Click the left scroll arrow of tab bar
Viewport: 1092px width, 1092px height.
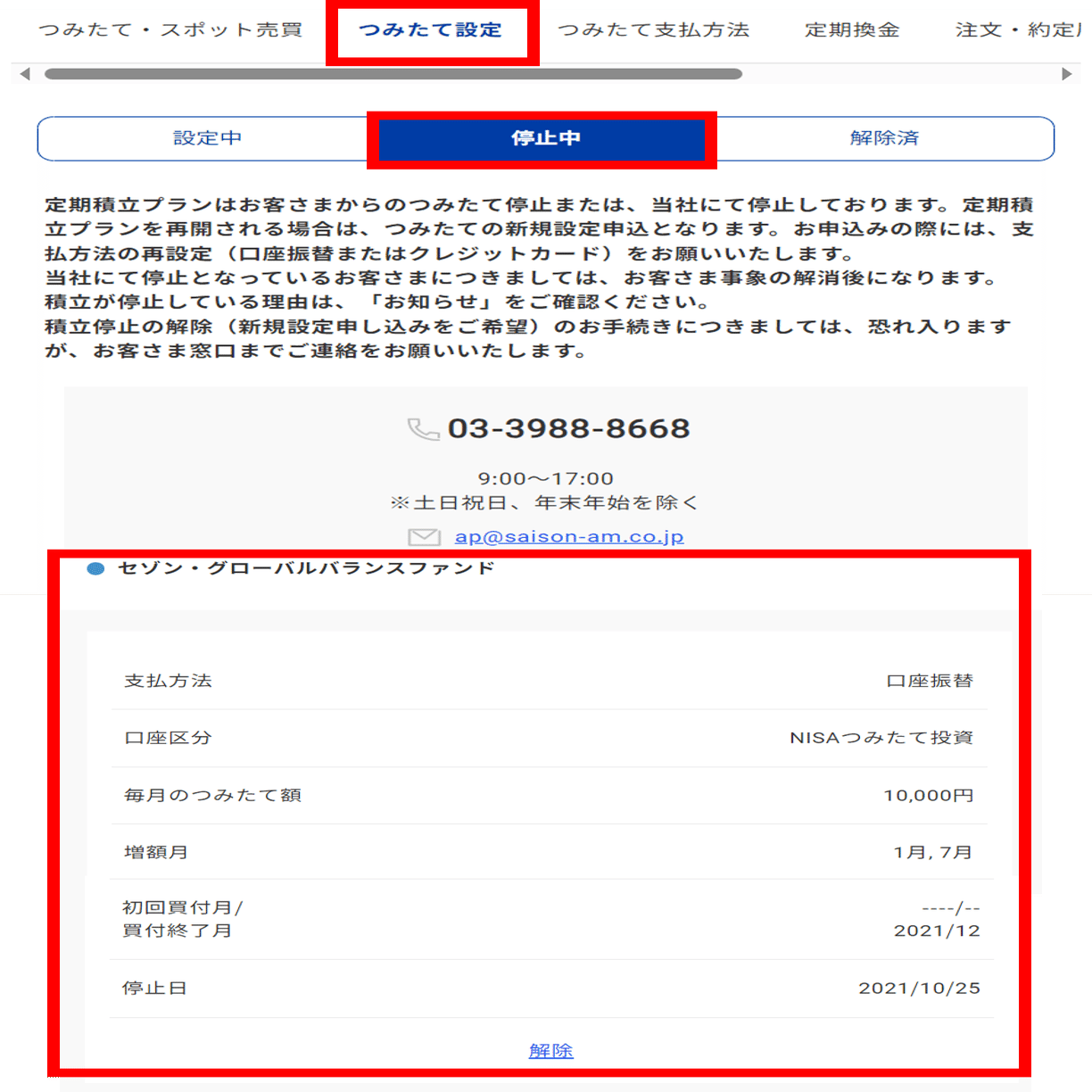pos(25,74)
